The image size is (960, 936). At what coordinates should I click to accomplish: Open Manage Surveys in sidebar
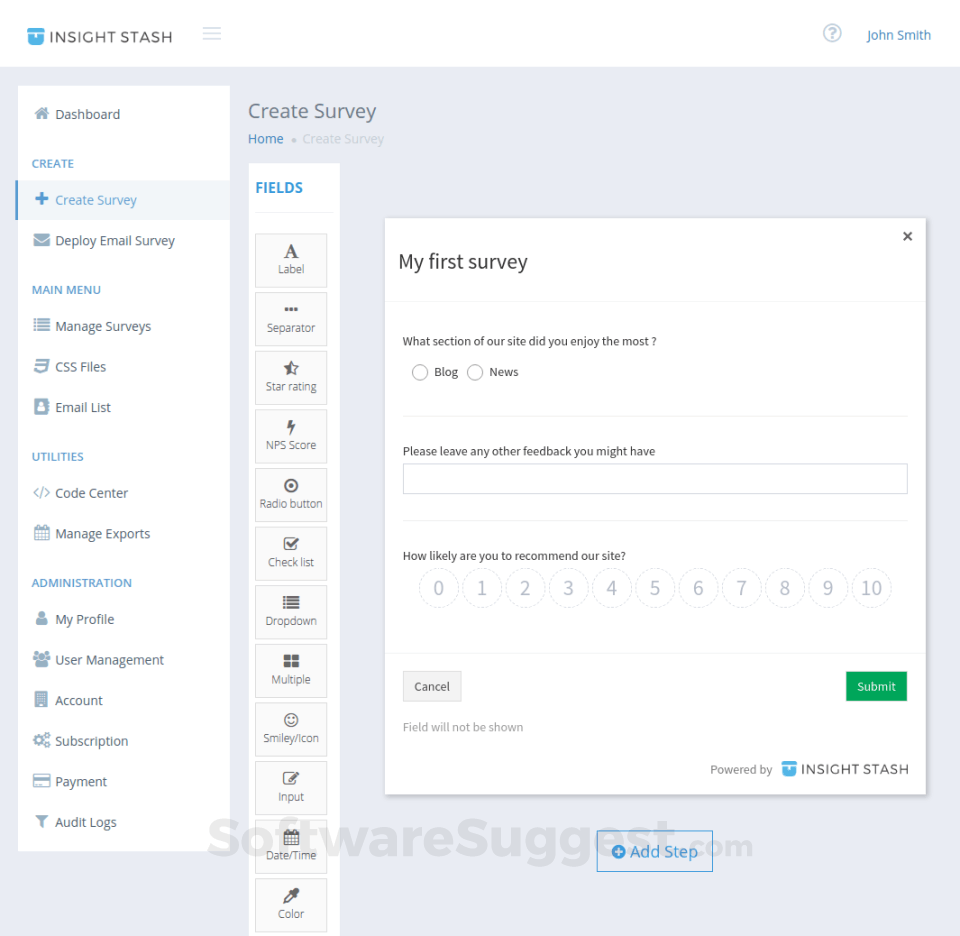coord(103,326)
